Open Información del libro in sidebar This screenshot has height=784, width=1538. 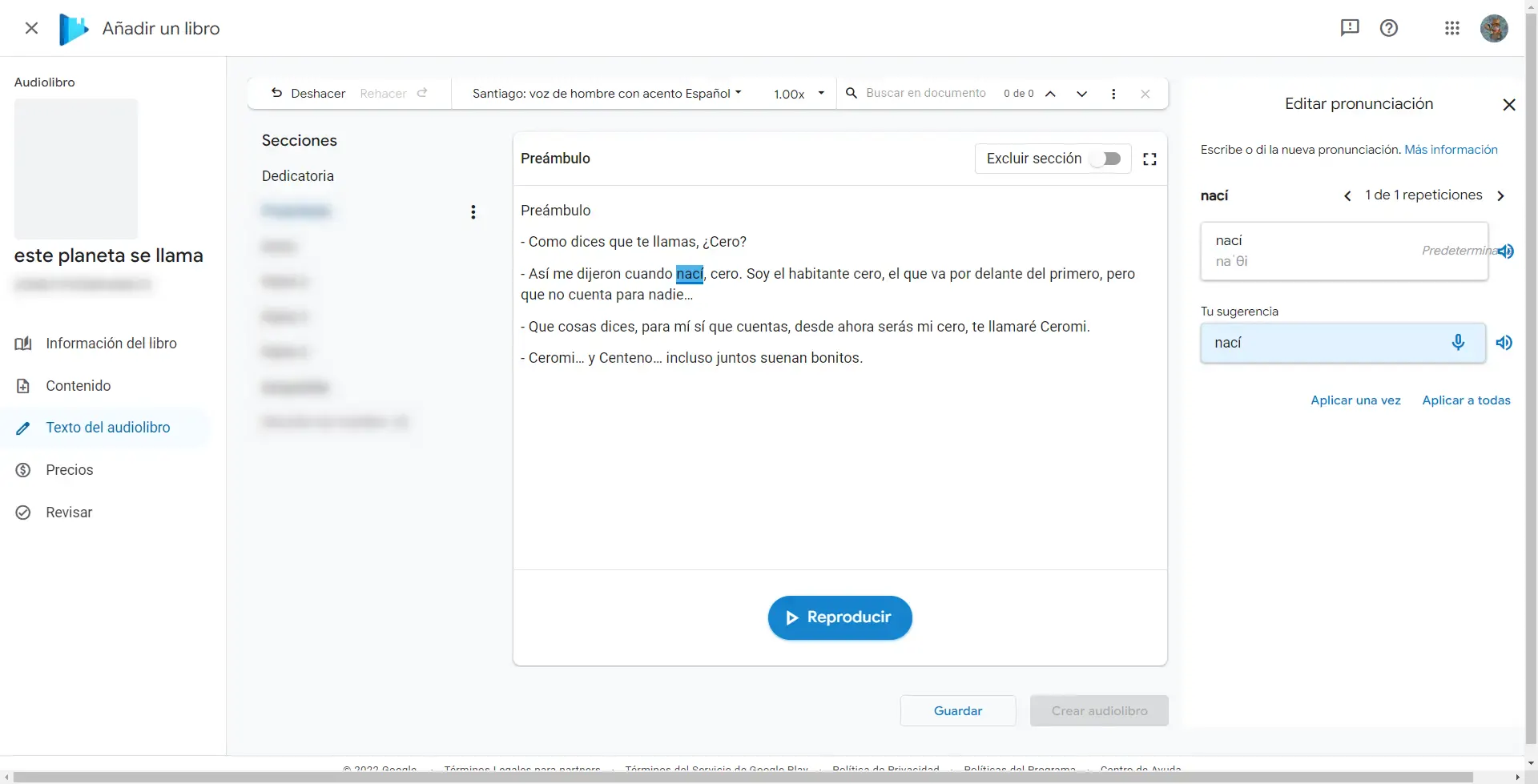111,344
